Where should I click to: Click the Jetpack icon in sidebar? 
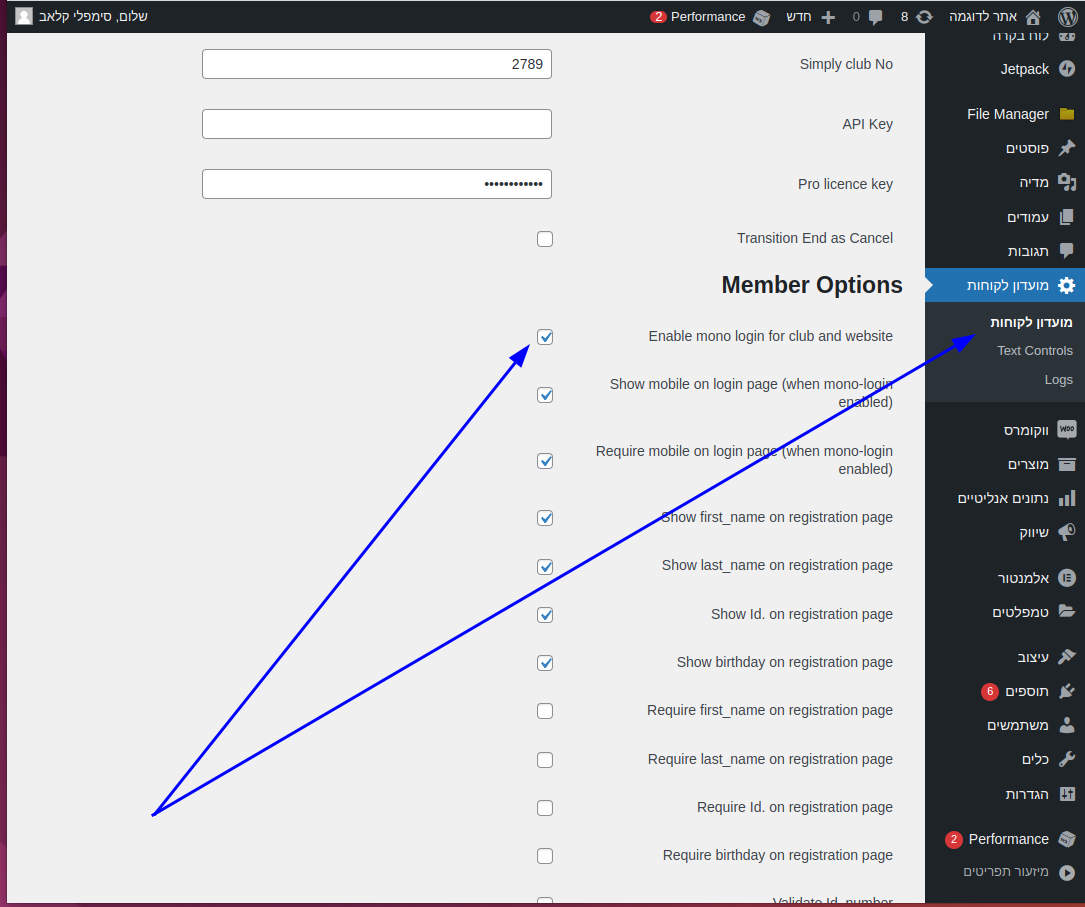(x=1067, y=69)
